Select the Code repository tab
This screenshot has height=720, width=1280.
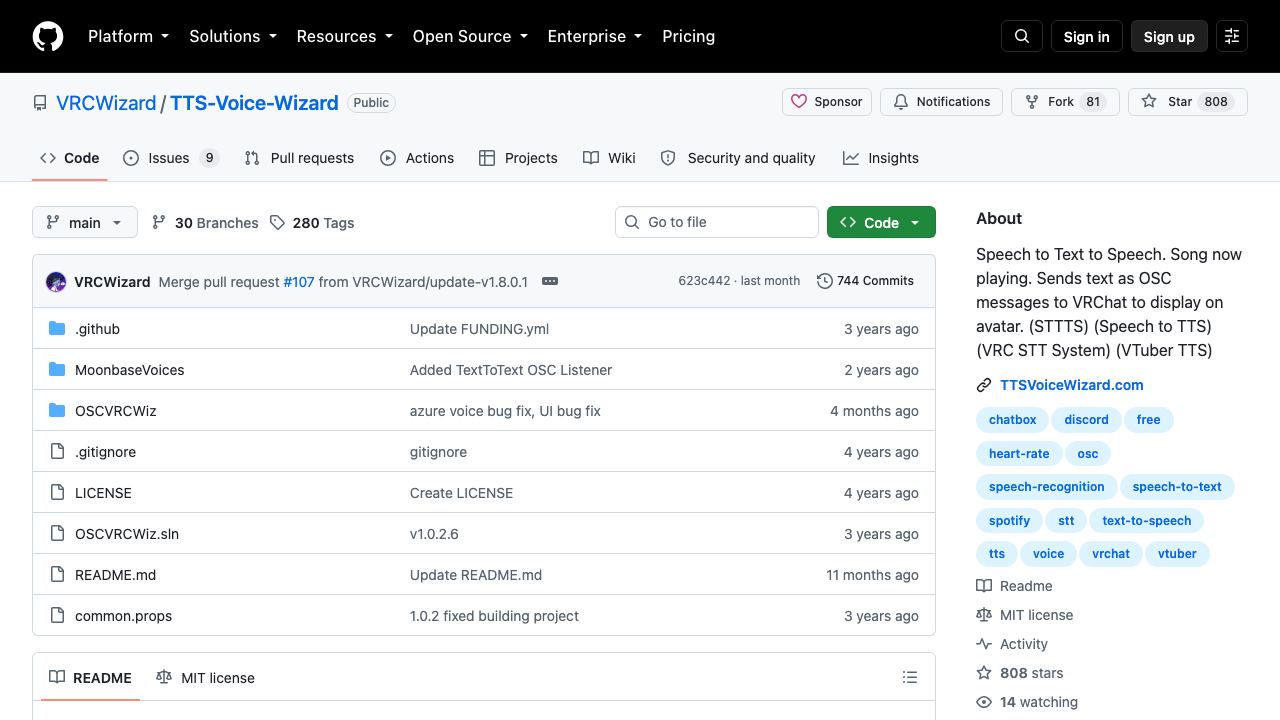(69, 158)
